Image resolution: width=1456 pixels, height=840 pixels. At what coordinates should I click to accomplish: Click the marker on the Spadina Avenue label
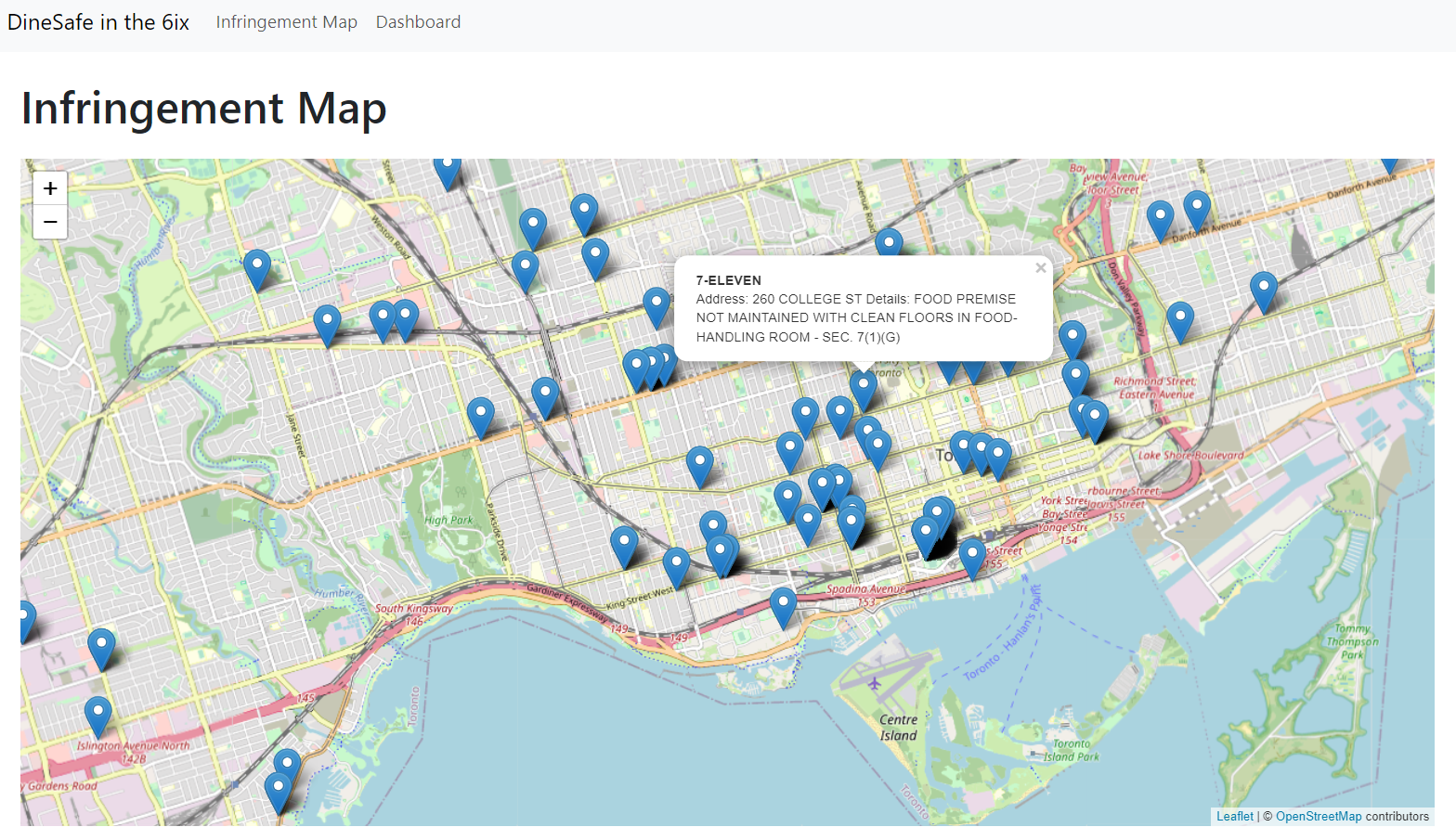coord(784,609)
